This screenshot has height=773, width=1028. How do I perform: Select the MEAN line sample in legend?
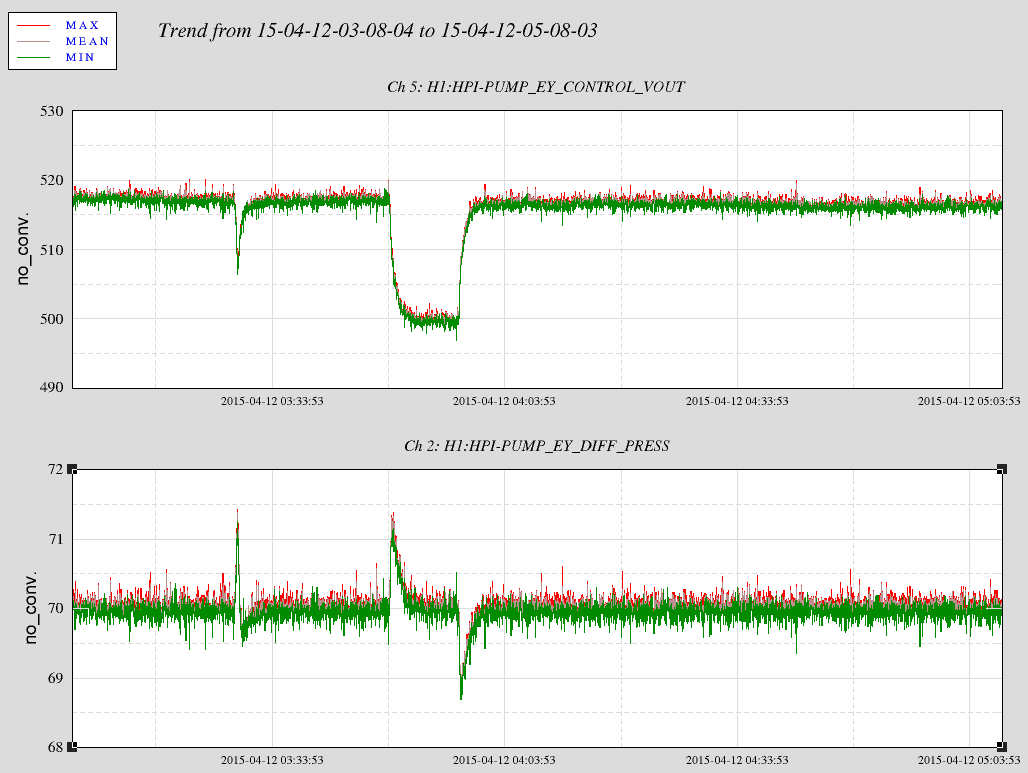pyautogui.click(x=33, y=41)
